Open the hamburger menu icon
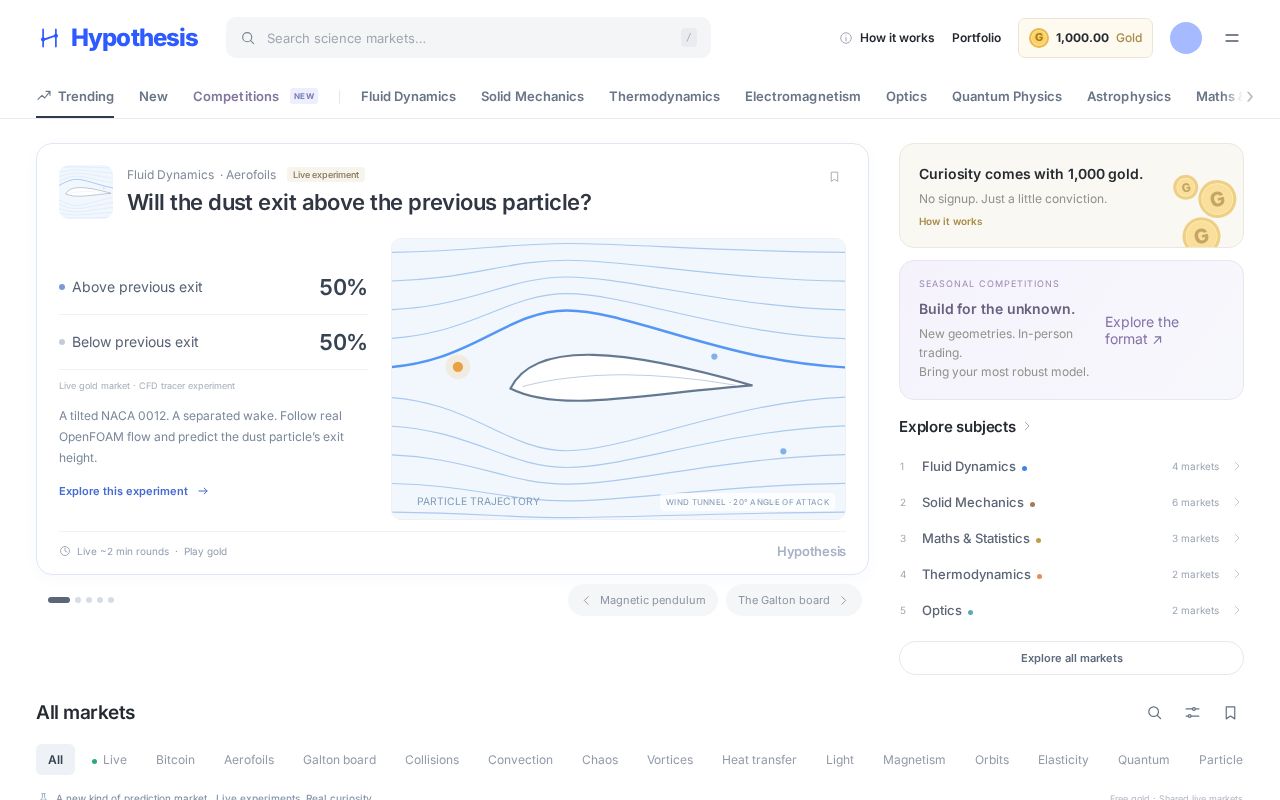 pos(1232,38)
